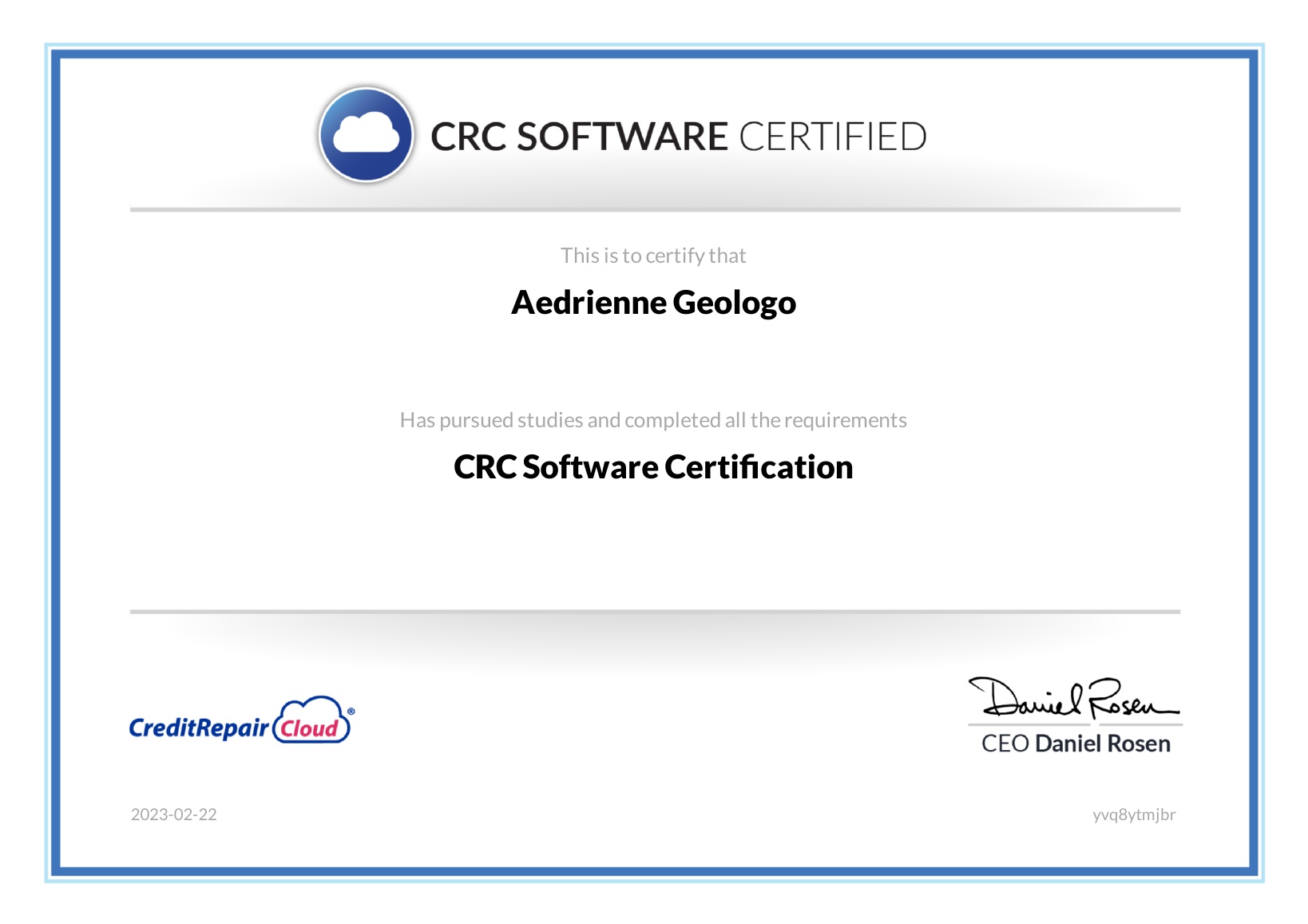1308x924 pixels.
Task: Click the date "2023-02-22"
Action: tap(174, 815)
